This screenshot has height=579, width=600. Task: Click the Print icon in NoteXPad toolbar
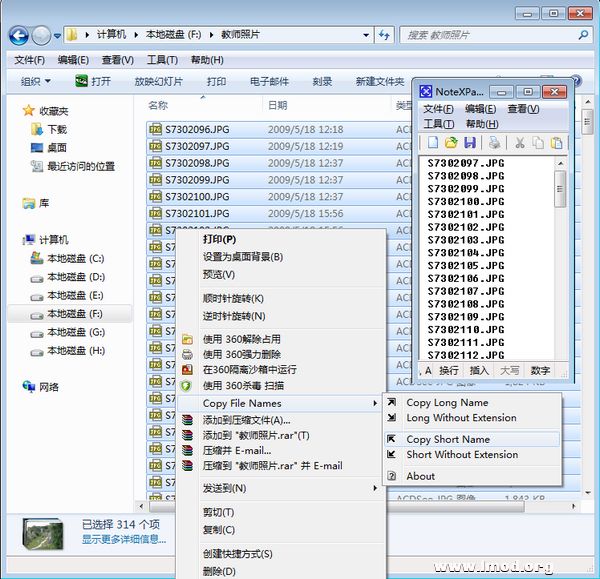[x=494, y=143]
